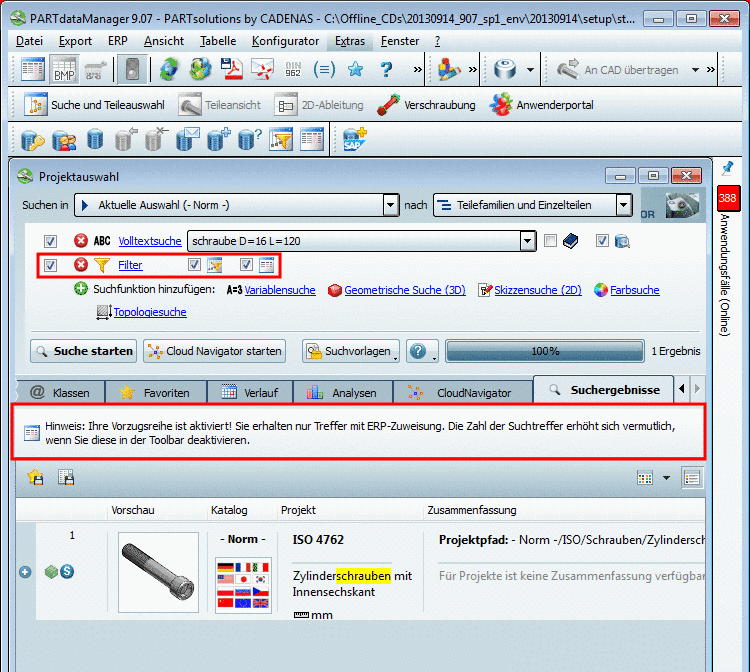The image size is (750, 672).
Task: Click the DIN 962 toolbar icon
Action: tap(293, 69)
